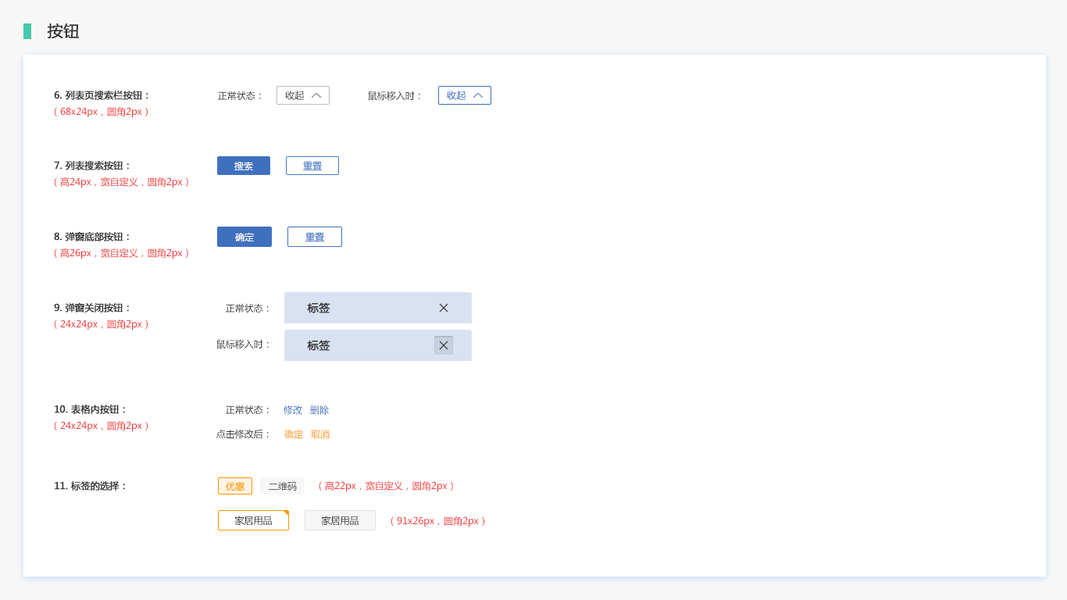Click the orange 确定 link
1067x600 pixels.
[293, 434]
